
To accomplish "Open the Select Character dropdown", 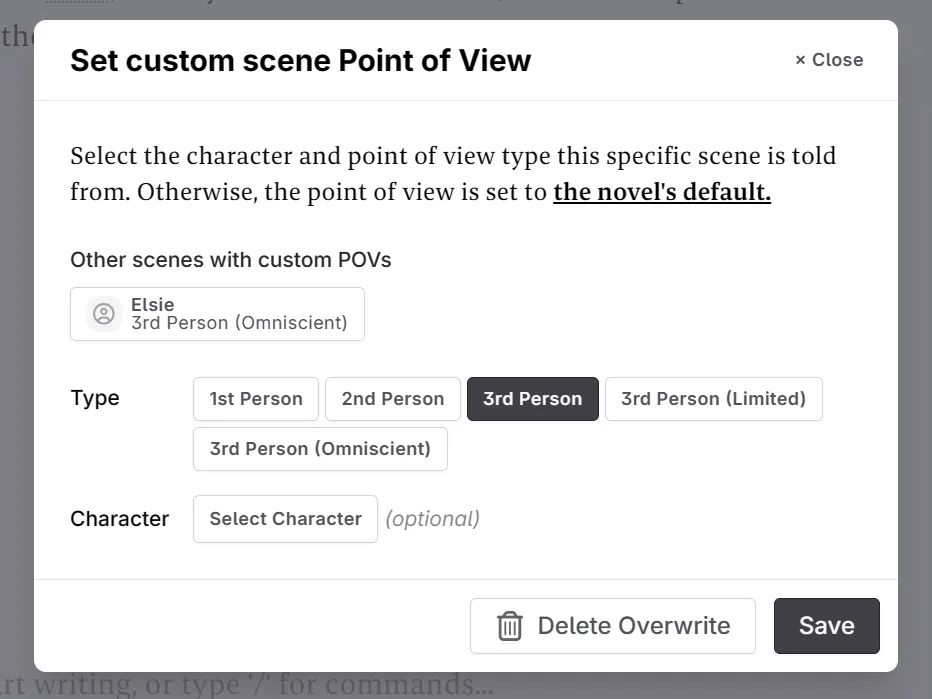I will point(284,518).
